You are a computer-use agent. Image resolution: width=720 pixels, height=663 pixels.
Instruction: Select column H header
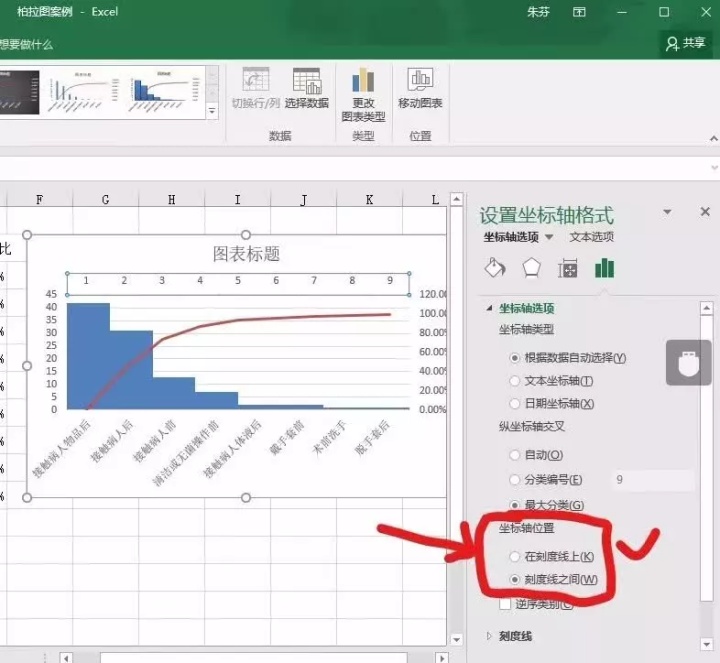[171, 200]
